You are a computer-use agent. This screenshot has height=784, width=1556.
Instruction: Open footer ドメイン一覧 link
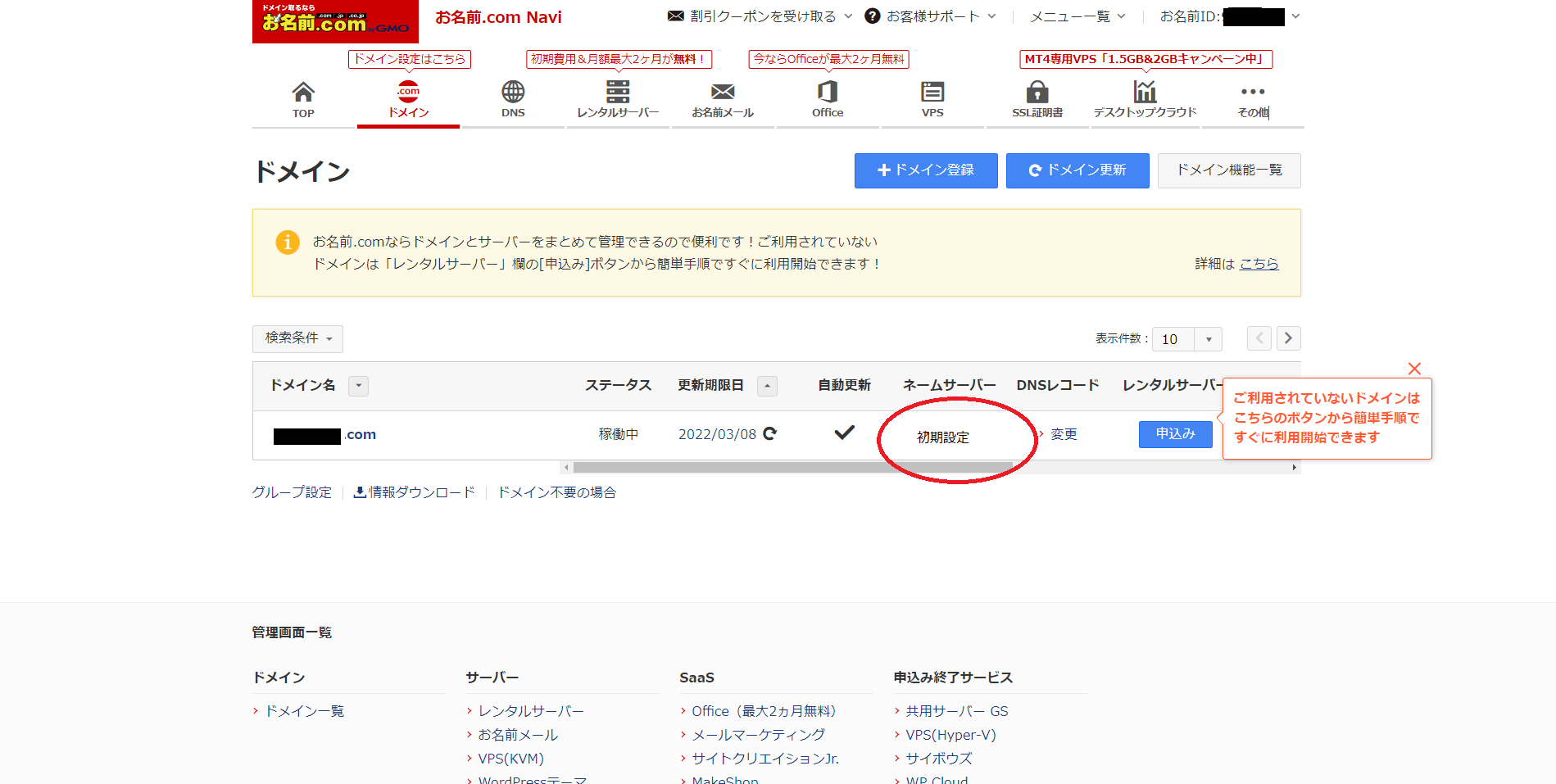(x=304, y=711)
